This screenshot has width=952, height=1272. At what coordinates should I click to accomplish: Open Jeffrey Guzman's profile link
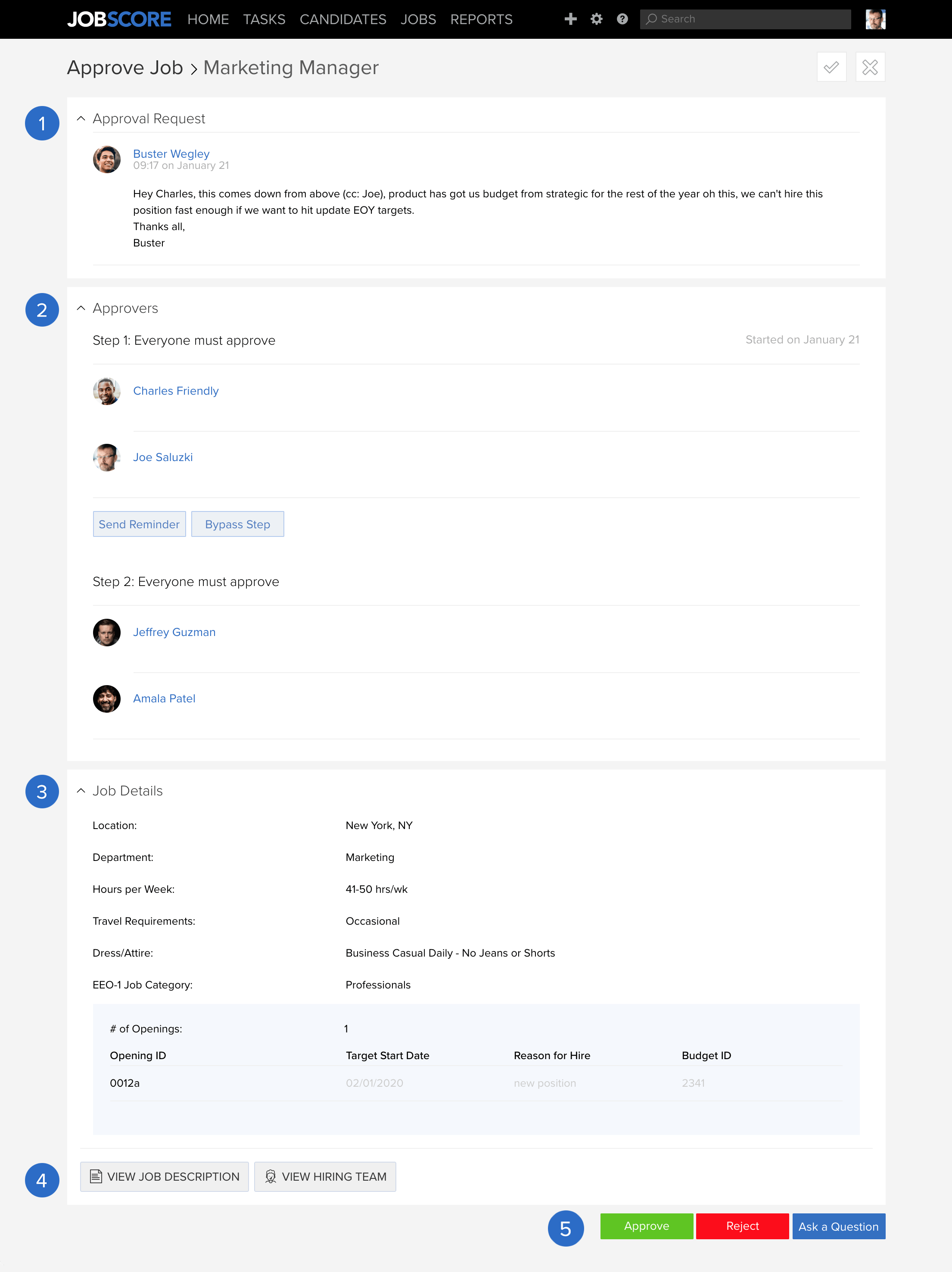click(x=174, y=632)
